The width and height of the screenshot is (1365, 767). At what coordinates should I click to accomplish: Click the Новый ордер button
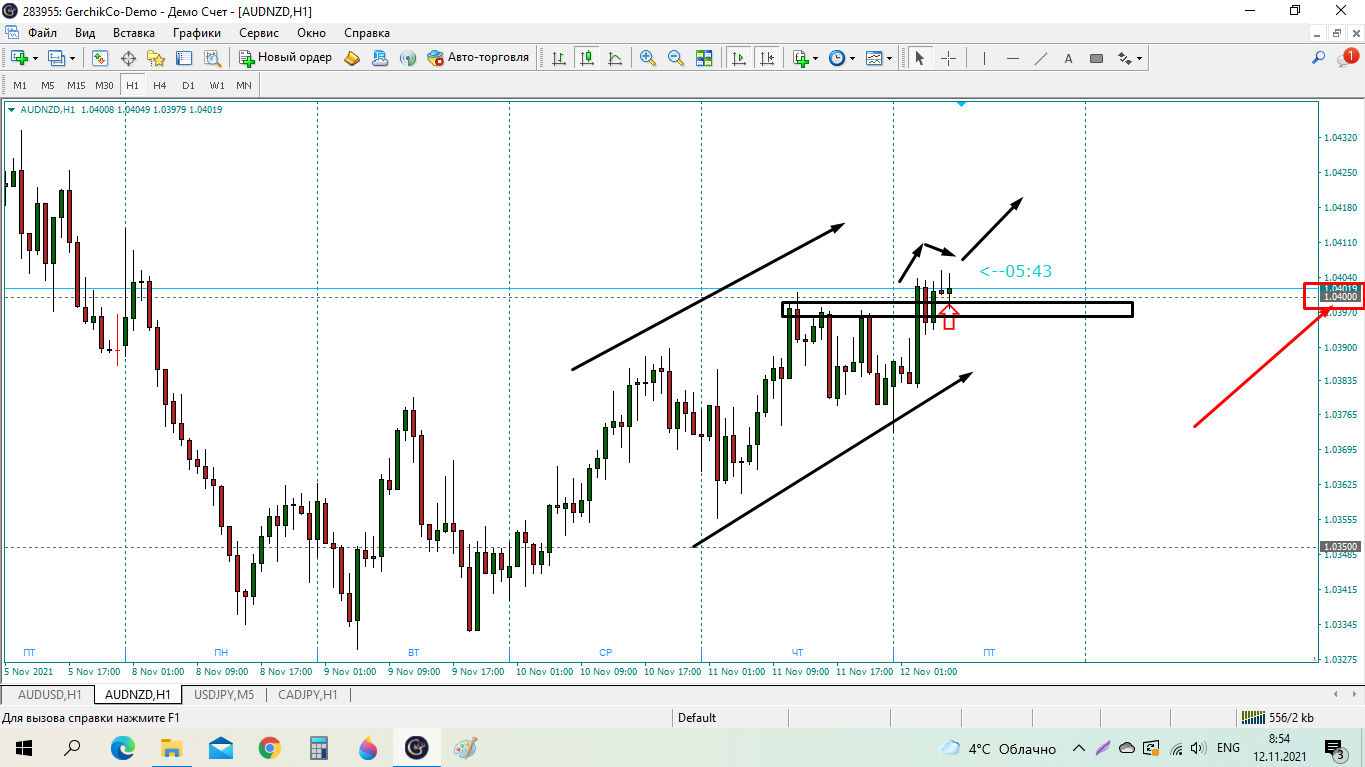click(286, 58)
